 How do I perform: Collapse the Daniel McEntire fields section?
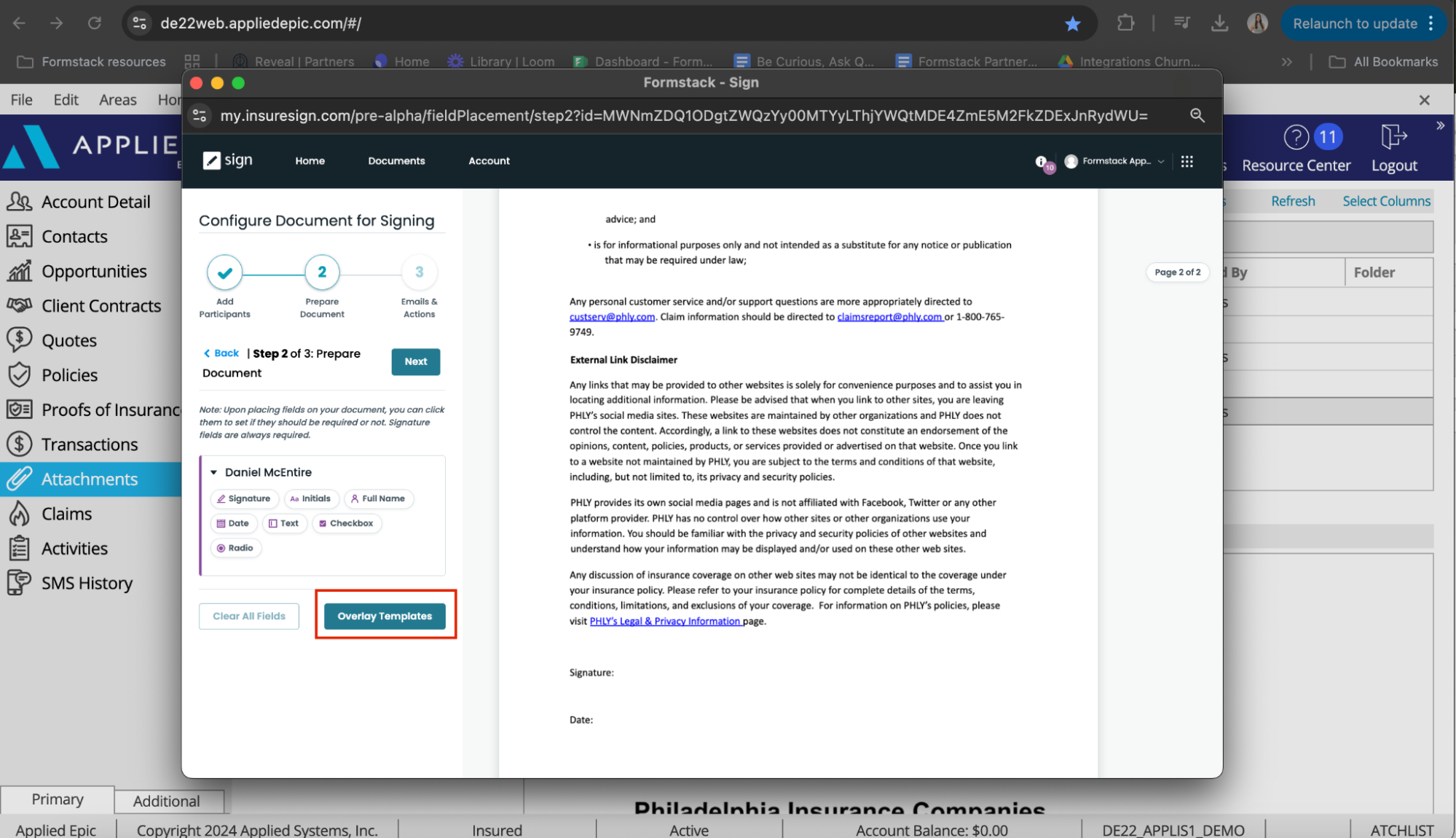[213, 472]
